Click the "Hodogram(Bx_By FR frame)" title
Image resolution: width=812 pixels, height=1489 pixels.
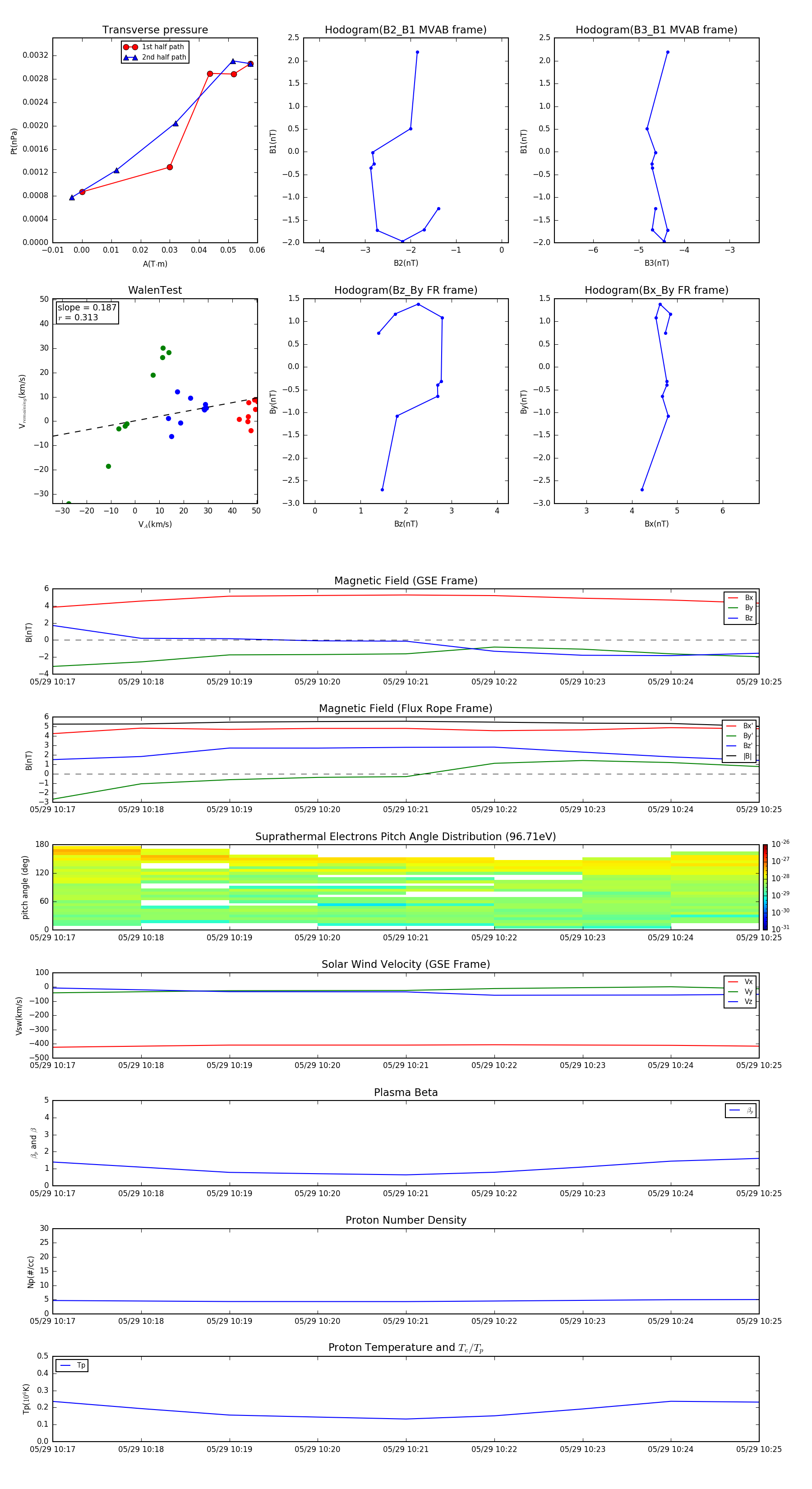coord(656,290)
